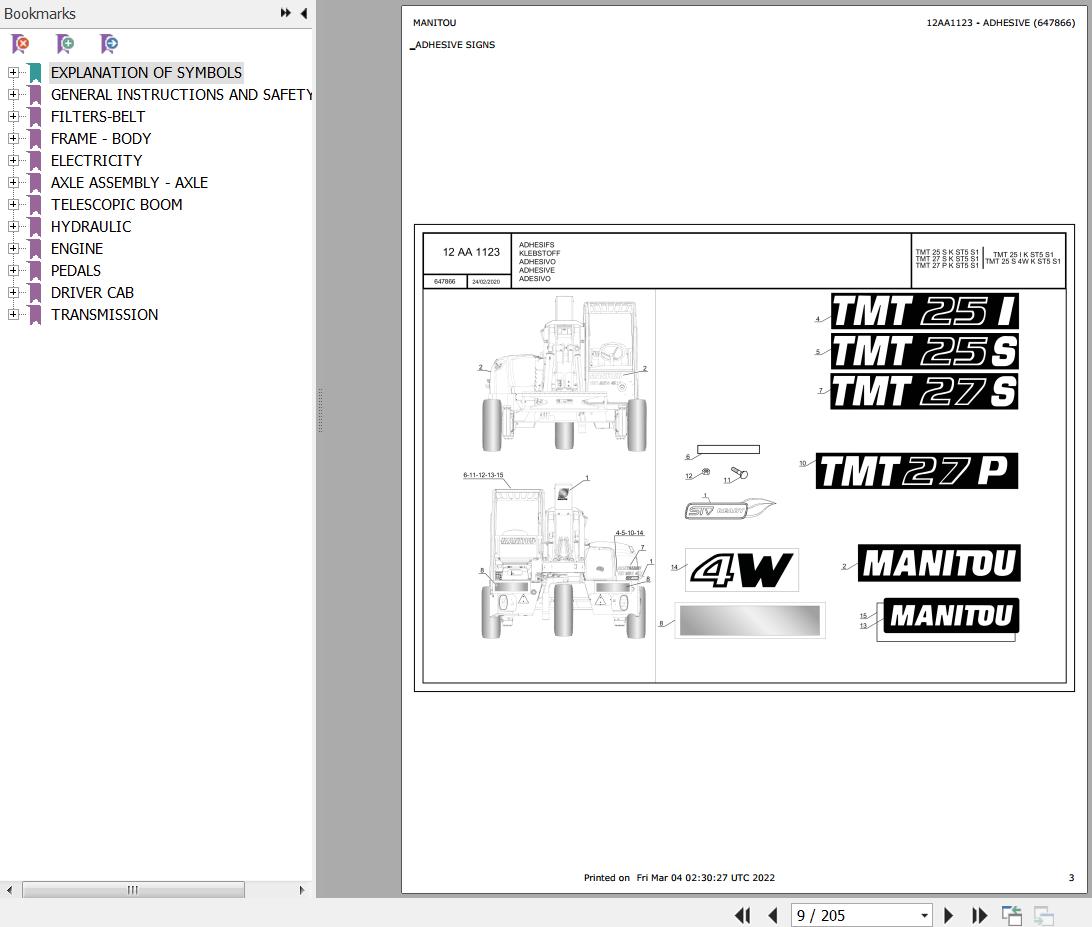Expand ELECTRICITY bookmark node
Image resolution: width=1092 pixels, height=927 pixels.
click(13, 160)
